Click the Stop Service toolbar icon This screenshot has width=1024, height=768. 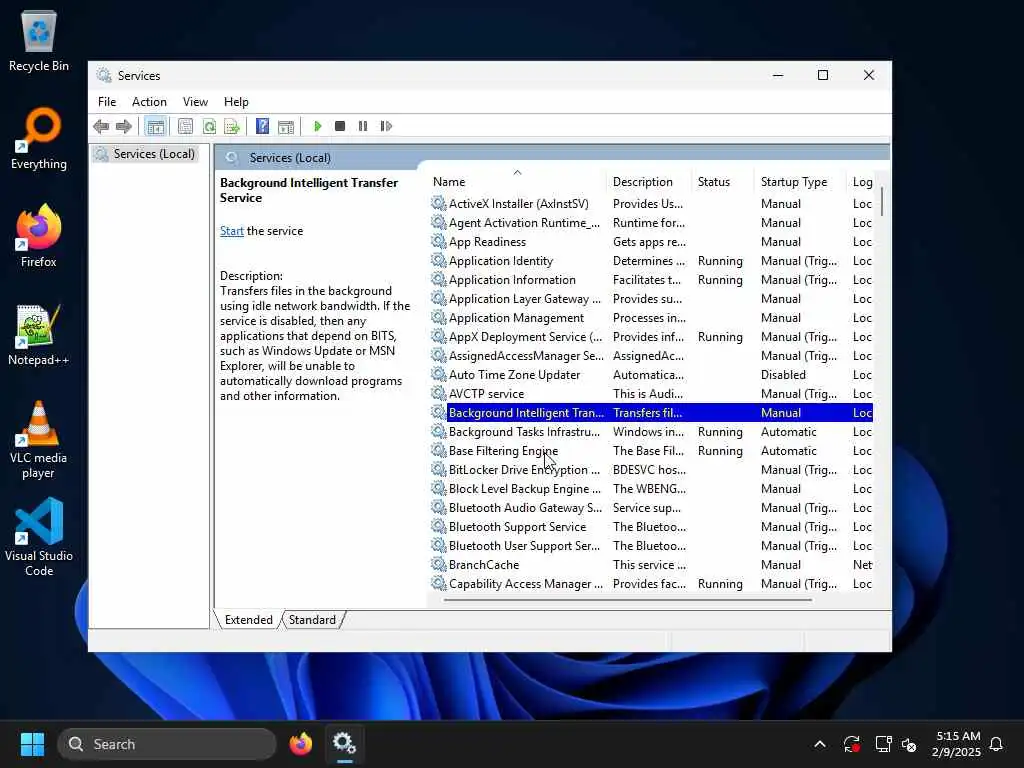click(340, 126)
